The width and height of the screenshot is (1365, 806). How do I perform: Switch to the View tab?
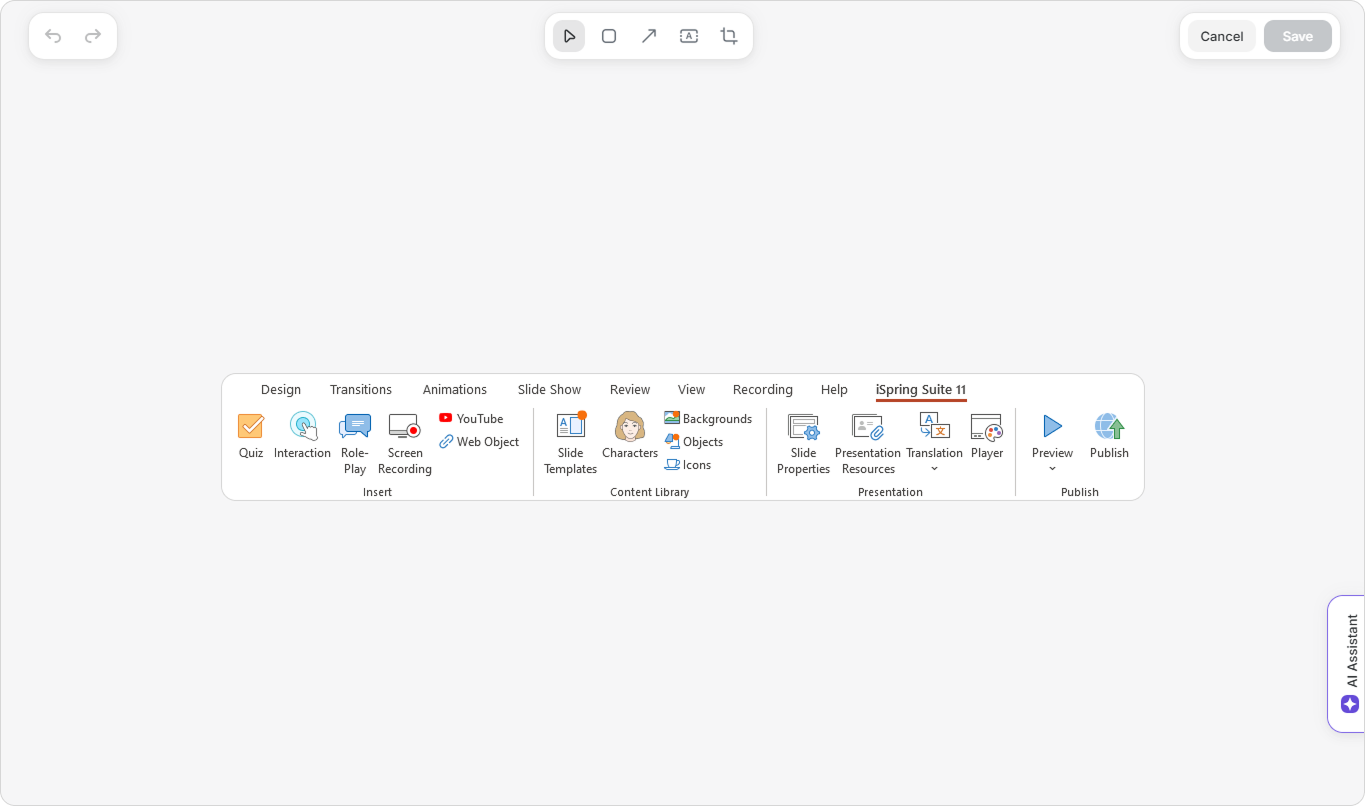691,390
